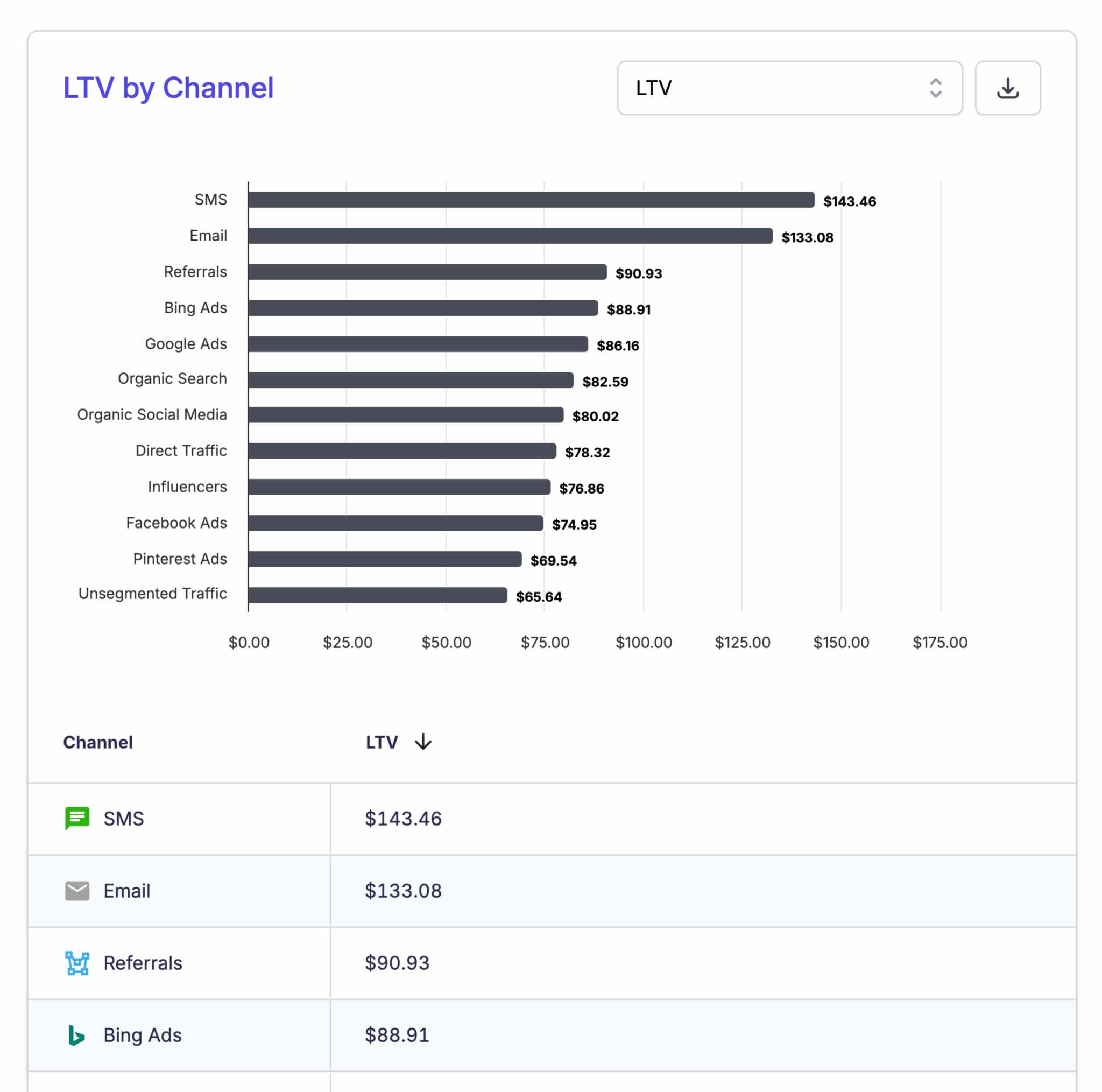Click the download export icon
Viewport: 1102px width, 1092px height.
[1007, 88]
